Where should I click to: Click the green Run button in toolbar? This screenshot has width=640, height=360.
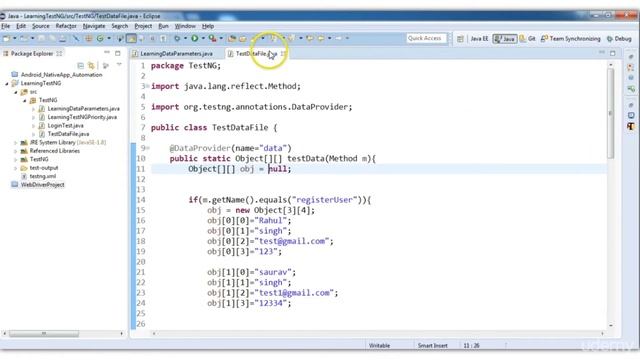click(x=194, y=38)
